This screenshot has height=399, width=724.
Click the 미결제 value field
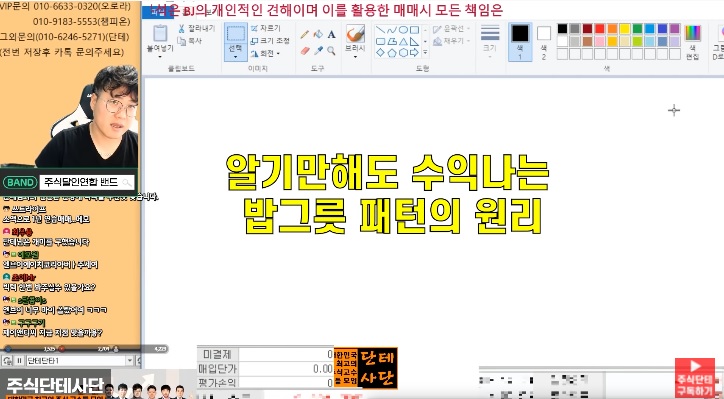[286, 355]
